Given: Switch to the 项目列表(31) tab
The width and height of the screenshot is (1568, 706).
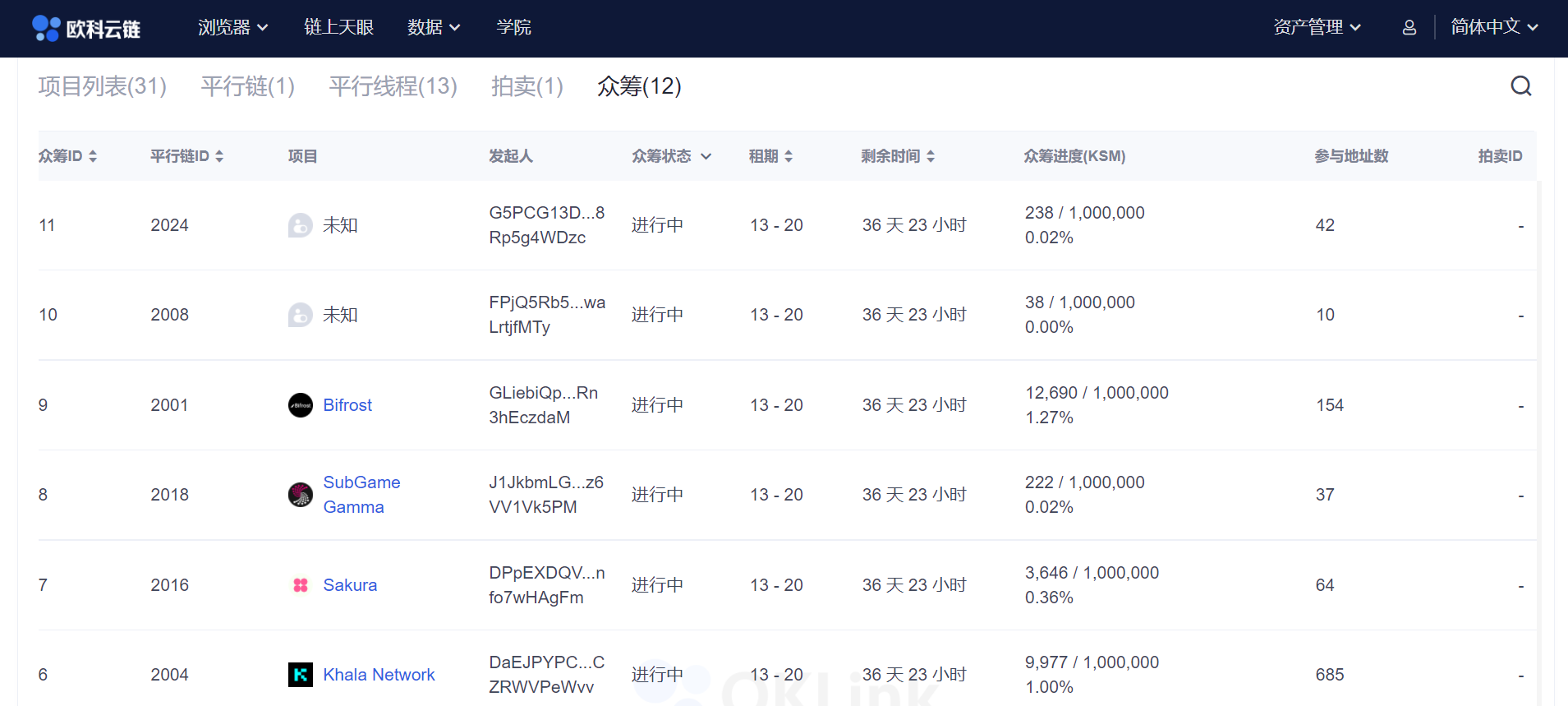Looking at the screenshot, I should 102,86.
